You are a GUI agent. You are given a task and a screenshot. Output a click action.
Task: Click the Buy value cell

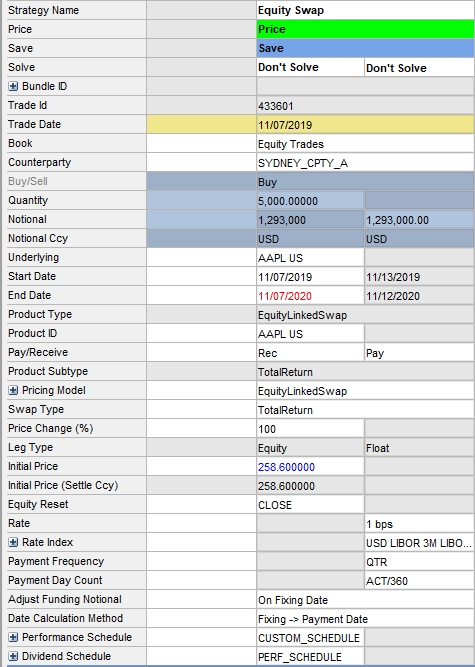tap(365, 181)
